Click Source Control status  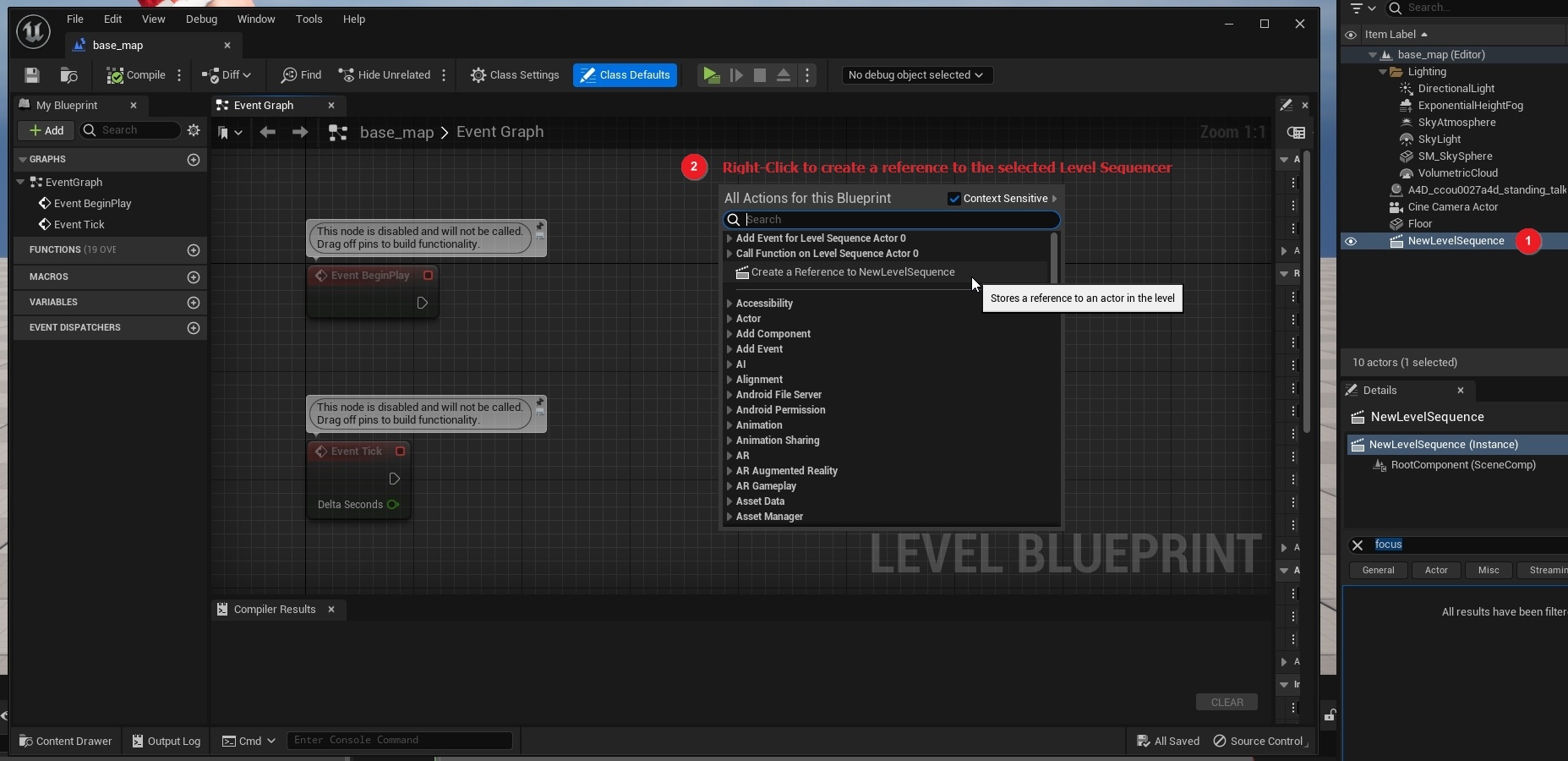[1259, 742]
